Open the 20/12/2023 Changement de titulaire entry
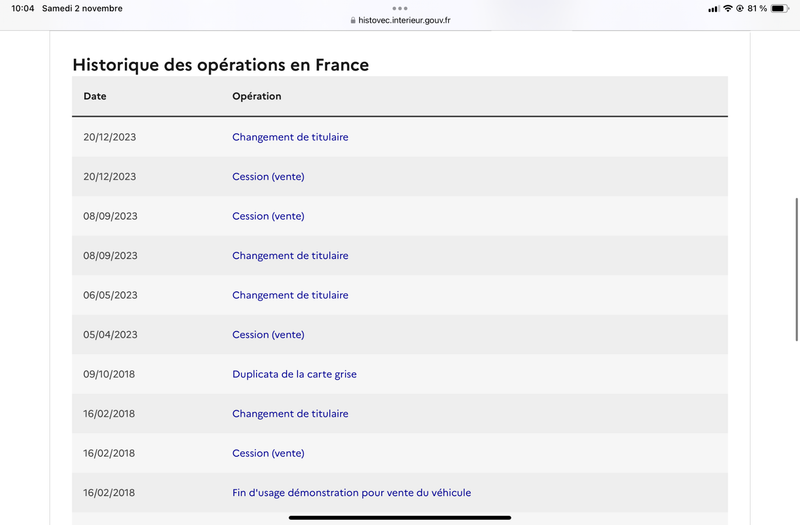The image size is (800, 525). (290, 137)
